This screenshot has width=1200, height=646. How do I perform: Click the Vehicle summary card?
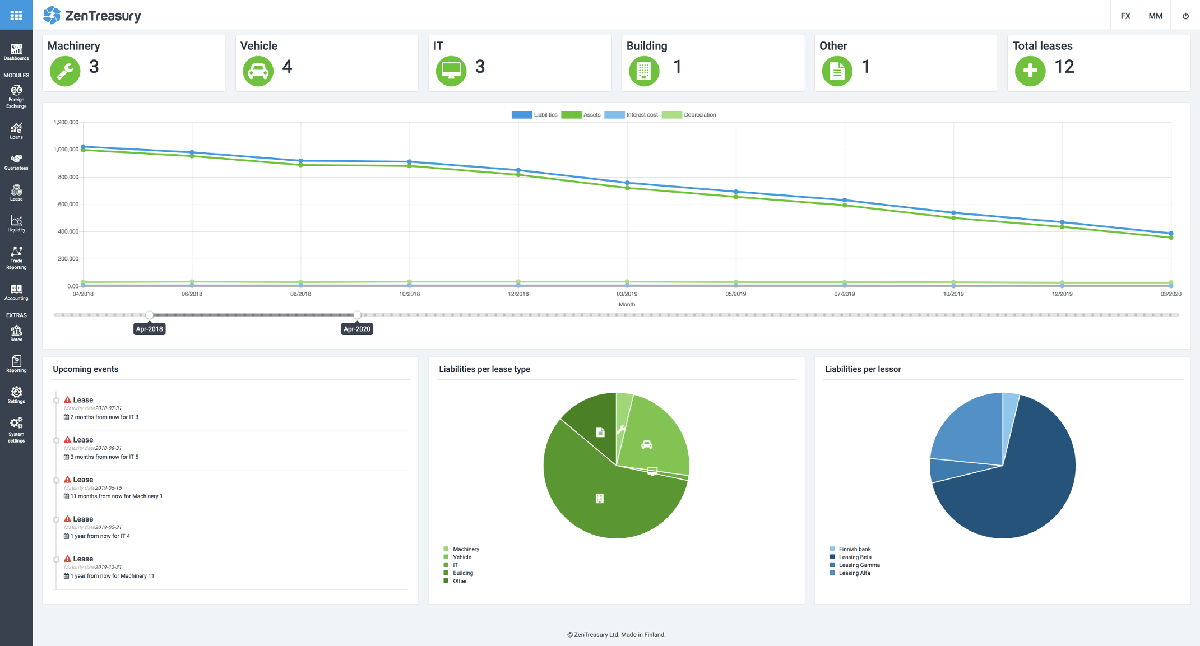point(327,63)
